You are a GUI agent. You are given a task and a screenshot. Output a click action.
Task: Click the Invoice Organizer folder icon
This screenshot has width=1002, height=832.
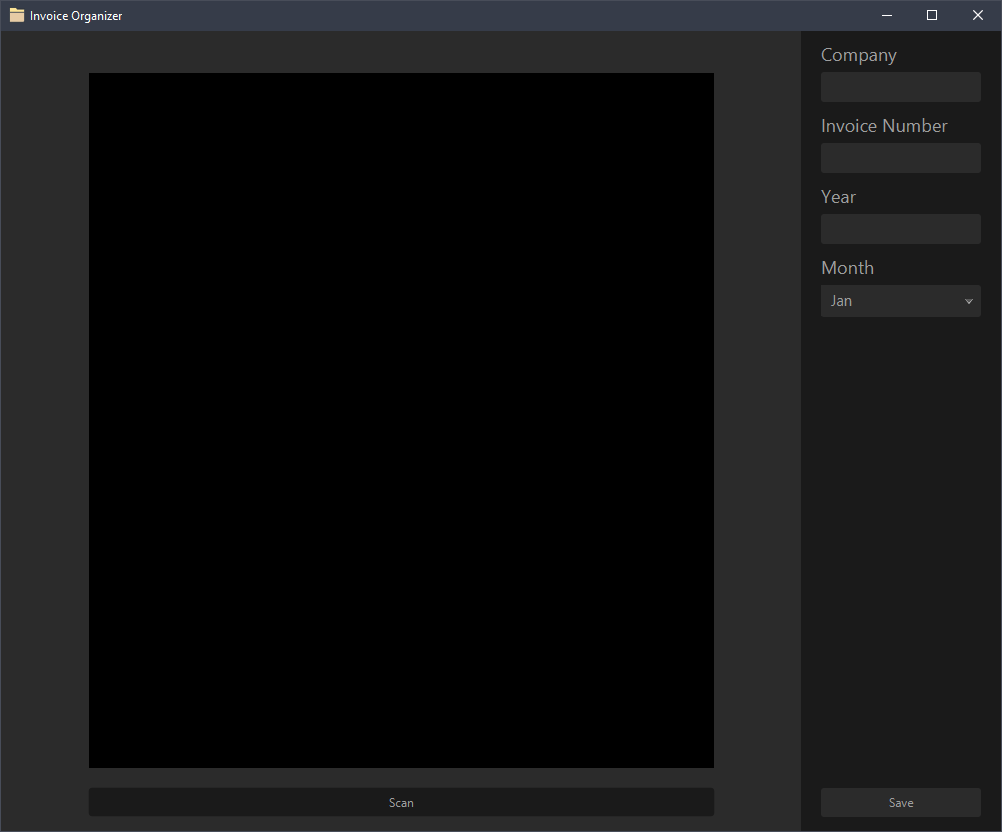pos(17,15)
